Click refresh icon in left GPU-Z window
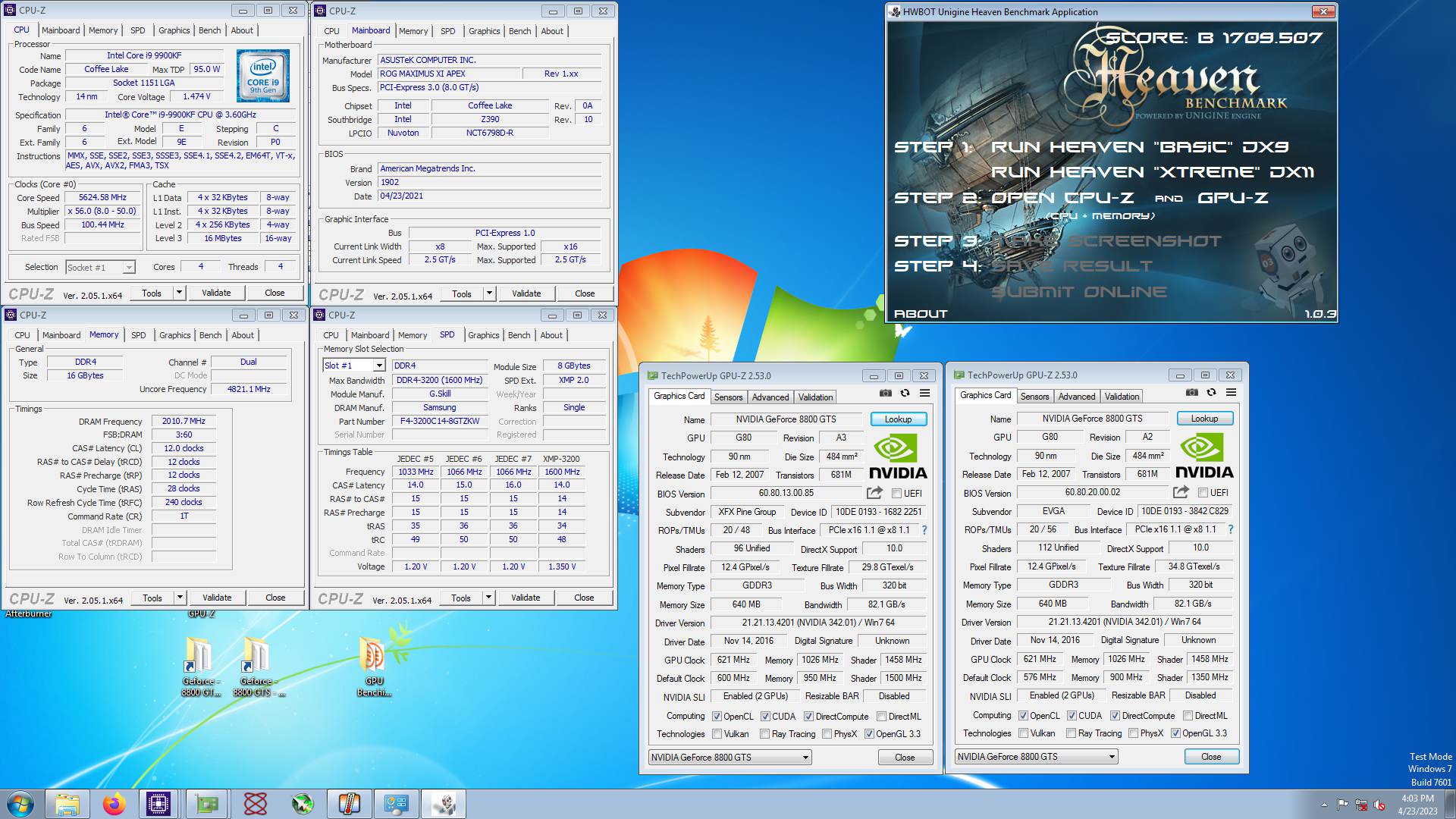This screenshot has width=1456, height=819. 905,393
